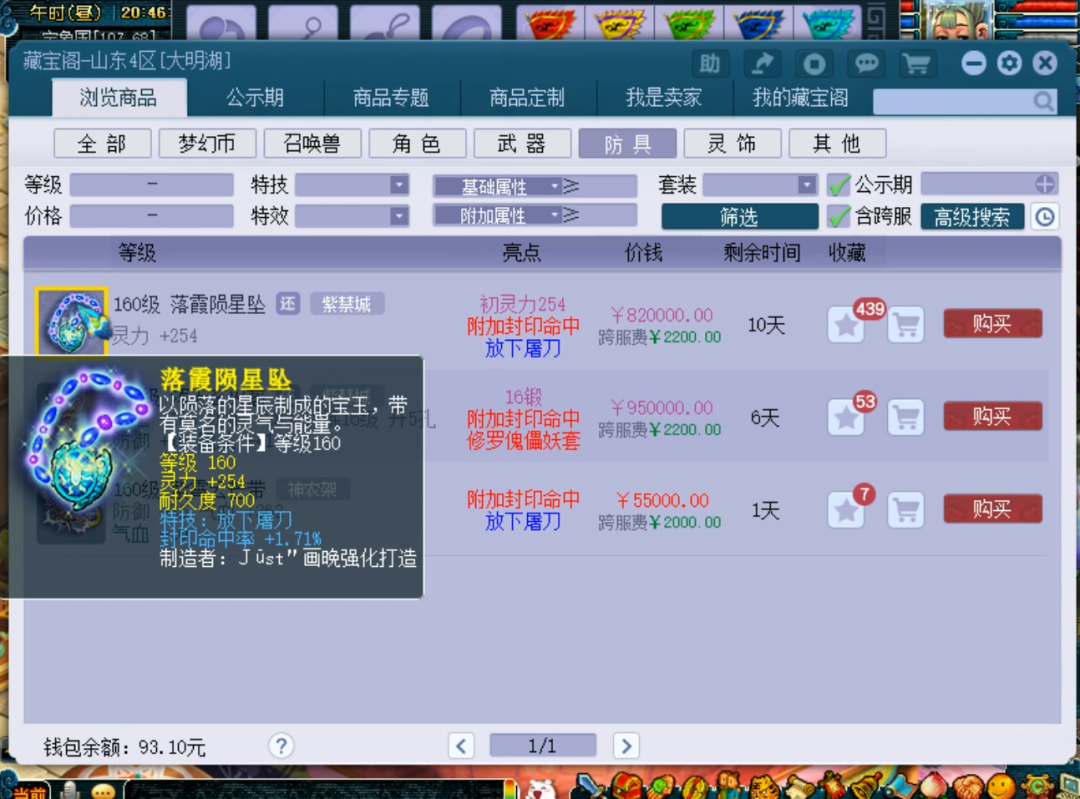Viewport: 1080px width, 799px height.
Task: Select the red mask icon in top bar
Action: click(550, 23)
